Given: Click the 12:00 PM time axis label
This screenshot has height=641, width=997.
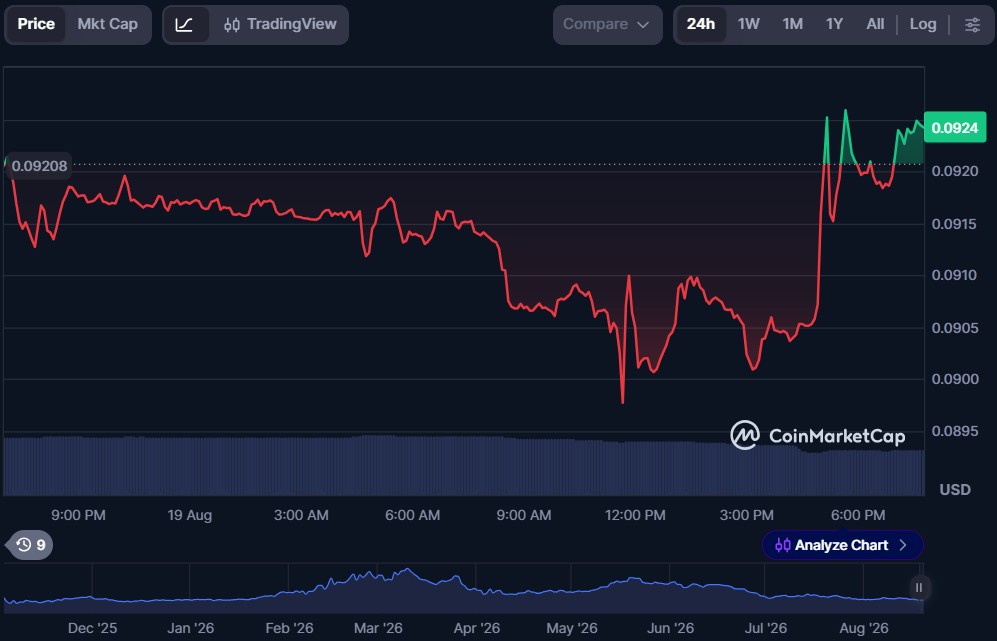Looking at the screenshot, I should pos(635,515).
